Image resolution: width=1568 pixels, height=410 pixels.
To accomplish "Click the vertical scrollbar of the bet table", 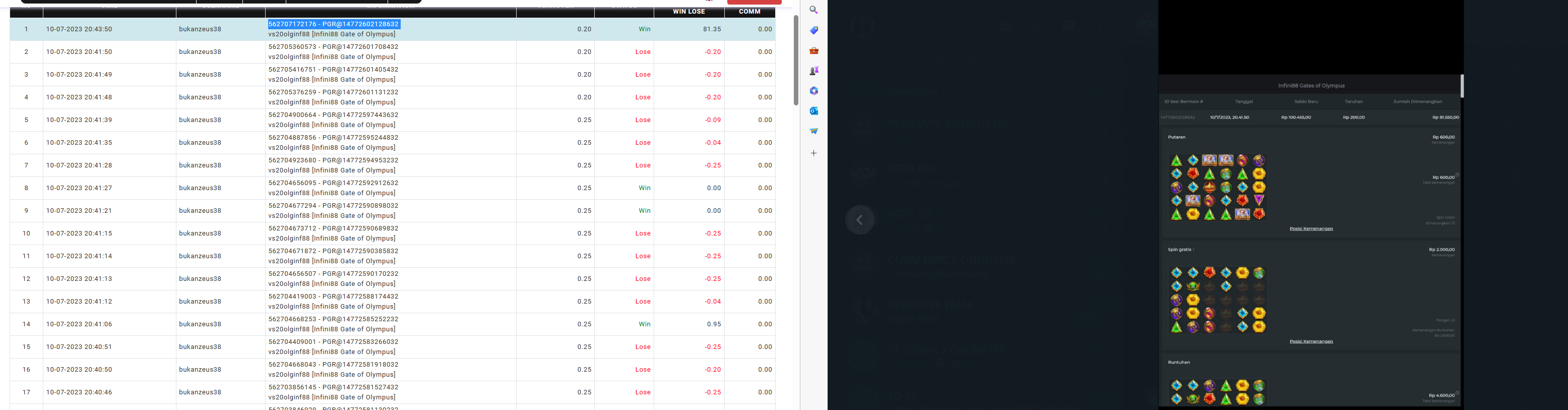I will coord(795,61).
